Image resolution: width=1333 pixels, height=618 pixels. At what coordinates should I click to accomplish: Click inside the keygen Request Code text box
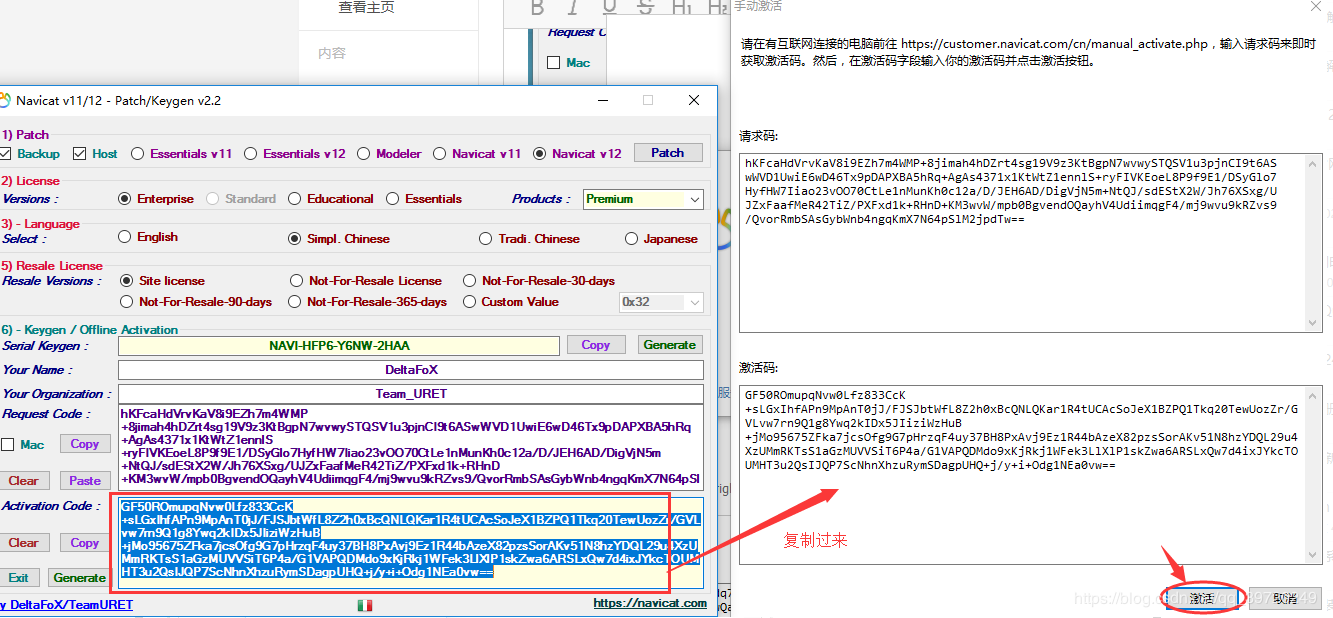[411, 446]
